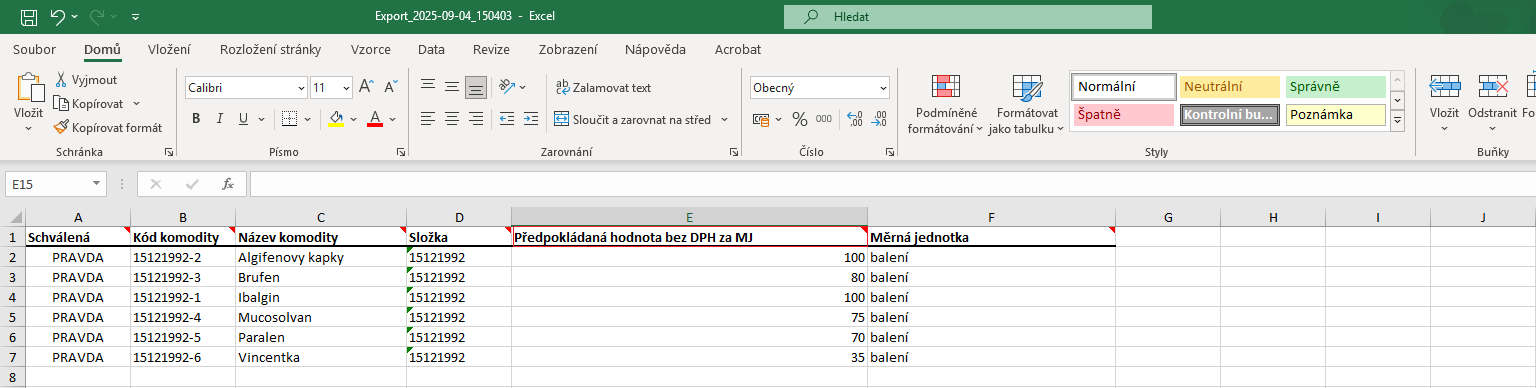Align text left
This screenshot has width=1536, height=388.
(428, 119)
